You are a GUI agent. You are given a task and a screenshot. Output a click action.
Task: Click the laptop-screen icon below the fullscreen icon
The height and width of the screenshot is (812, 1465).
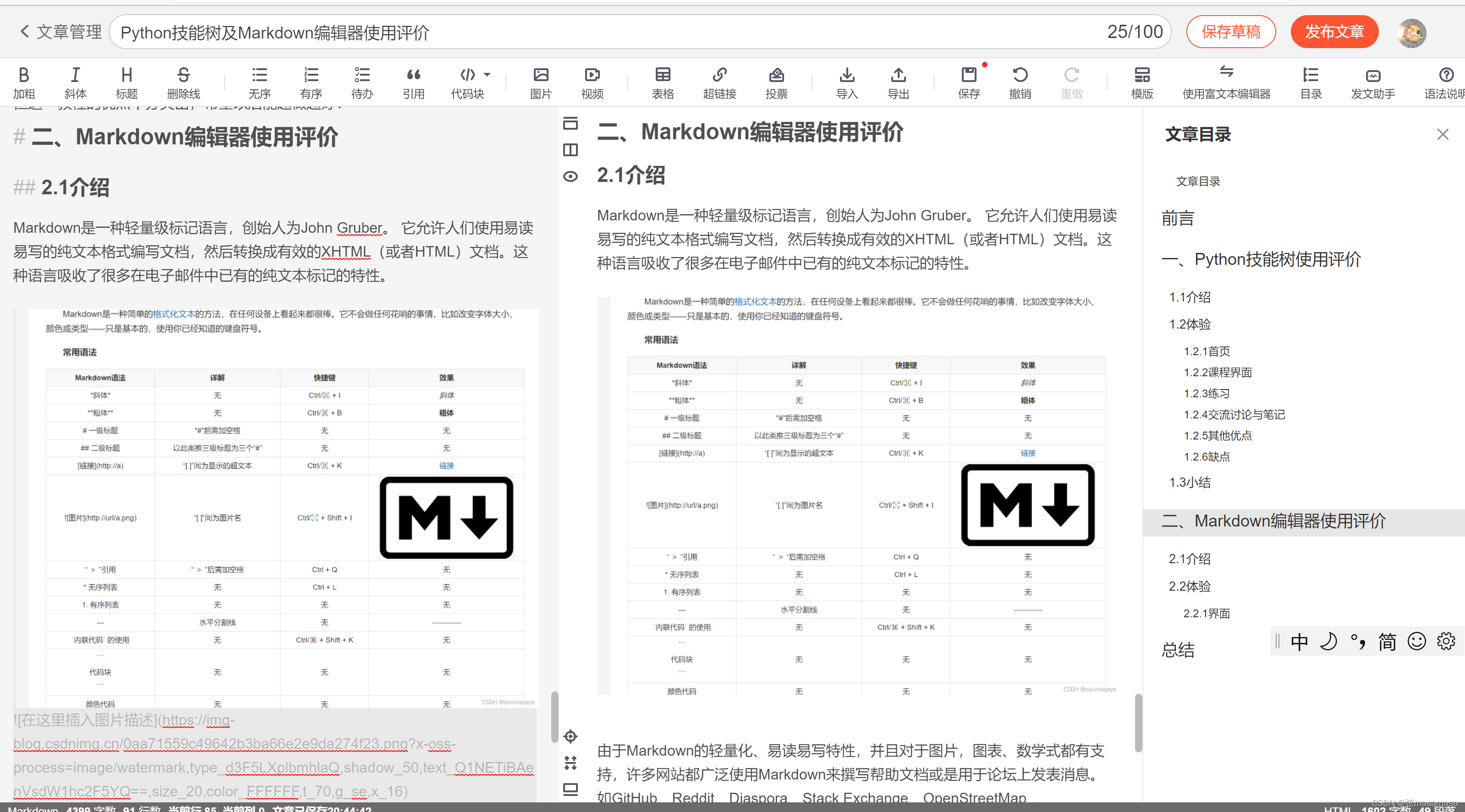click(x=571, y=789)
